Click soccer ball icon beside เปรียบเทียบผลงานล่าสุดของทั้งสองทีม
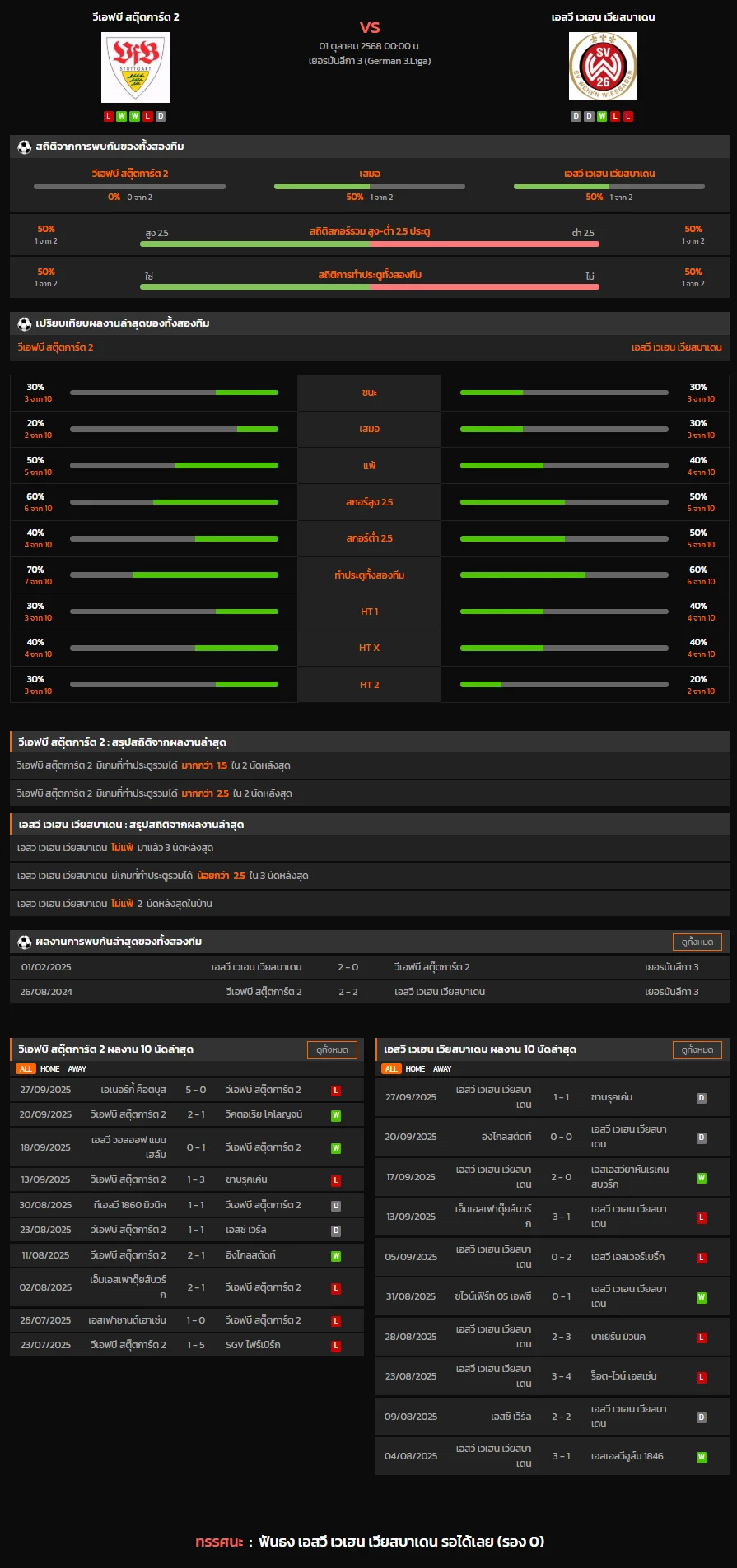Viewport: 737px width, 1568px height. [x=24, y=323]
